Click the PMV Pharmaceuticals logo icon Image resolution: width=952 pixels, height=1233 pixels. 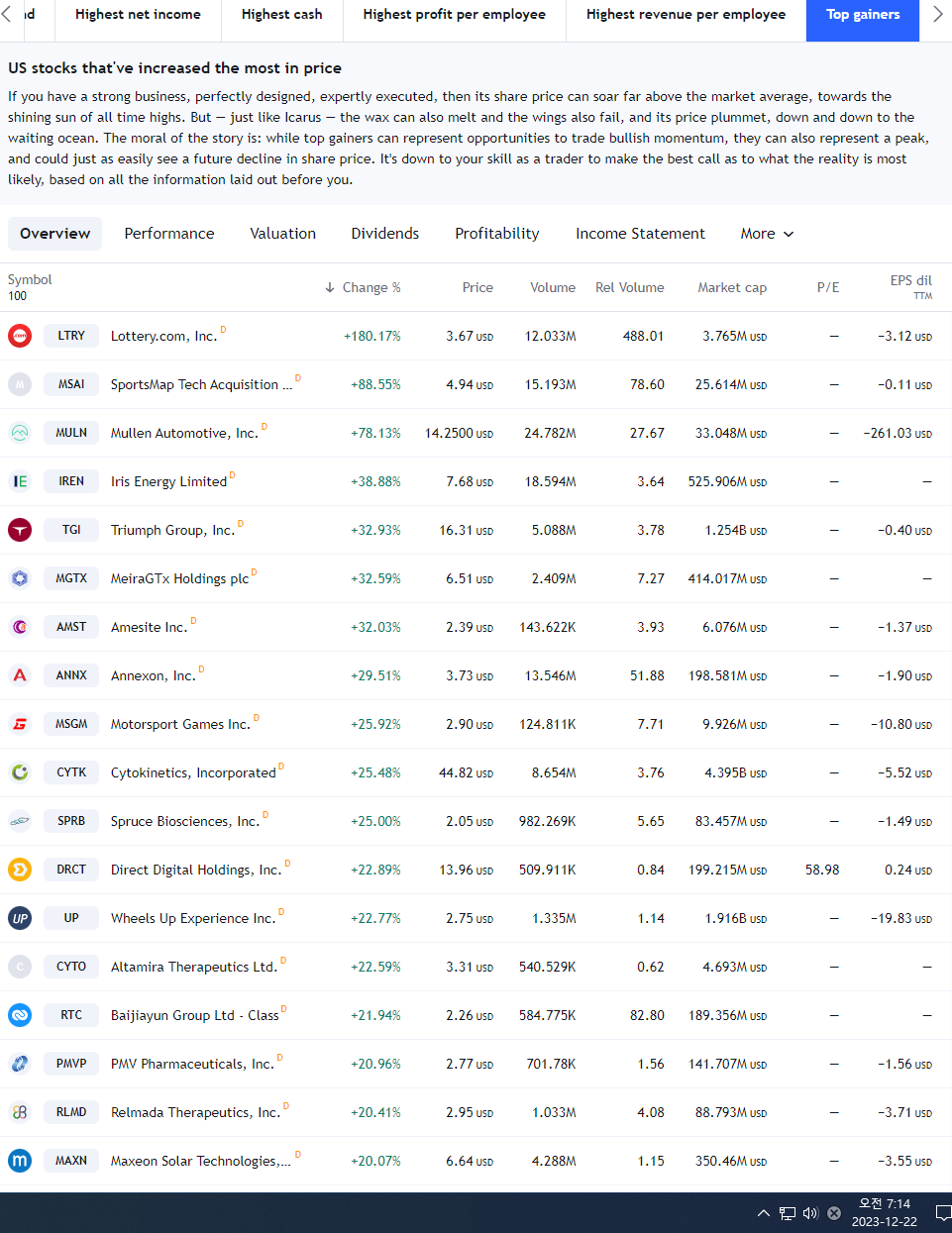click(20, 1064)
